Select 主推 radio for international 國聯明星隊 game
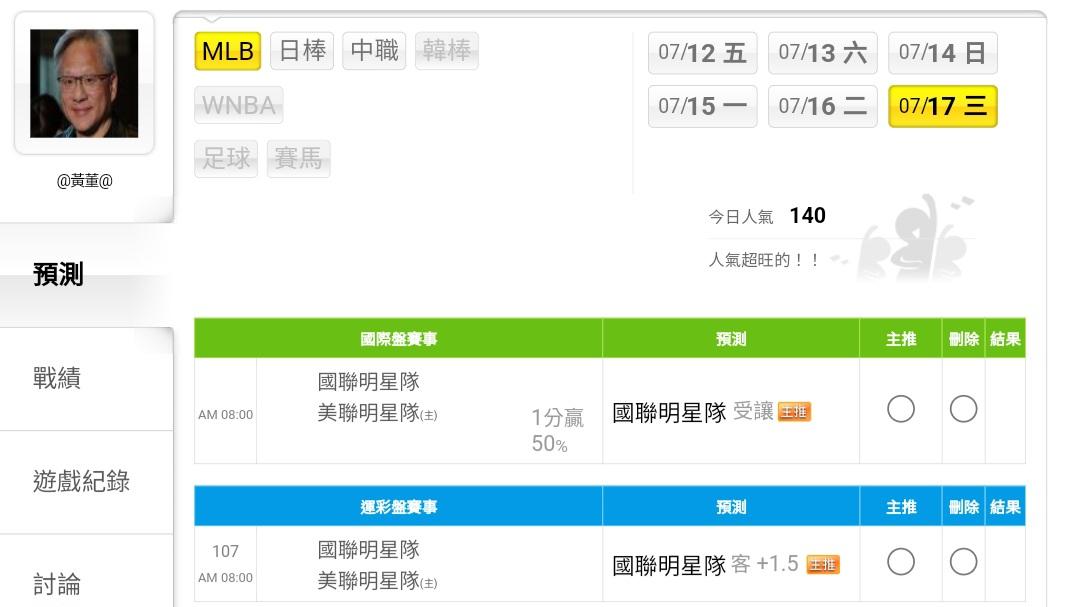The image size is (1080, 607). (x=900, y=409)
